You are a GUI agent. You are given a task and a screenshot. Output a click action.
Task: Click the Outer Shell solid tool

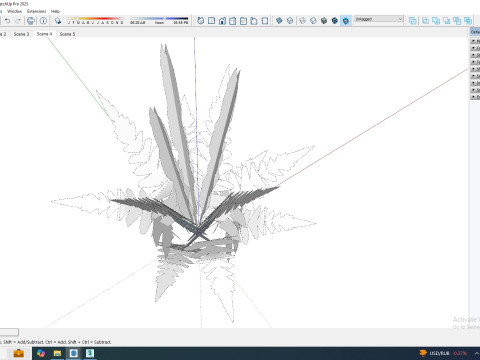click(x=413, y=21)
